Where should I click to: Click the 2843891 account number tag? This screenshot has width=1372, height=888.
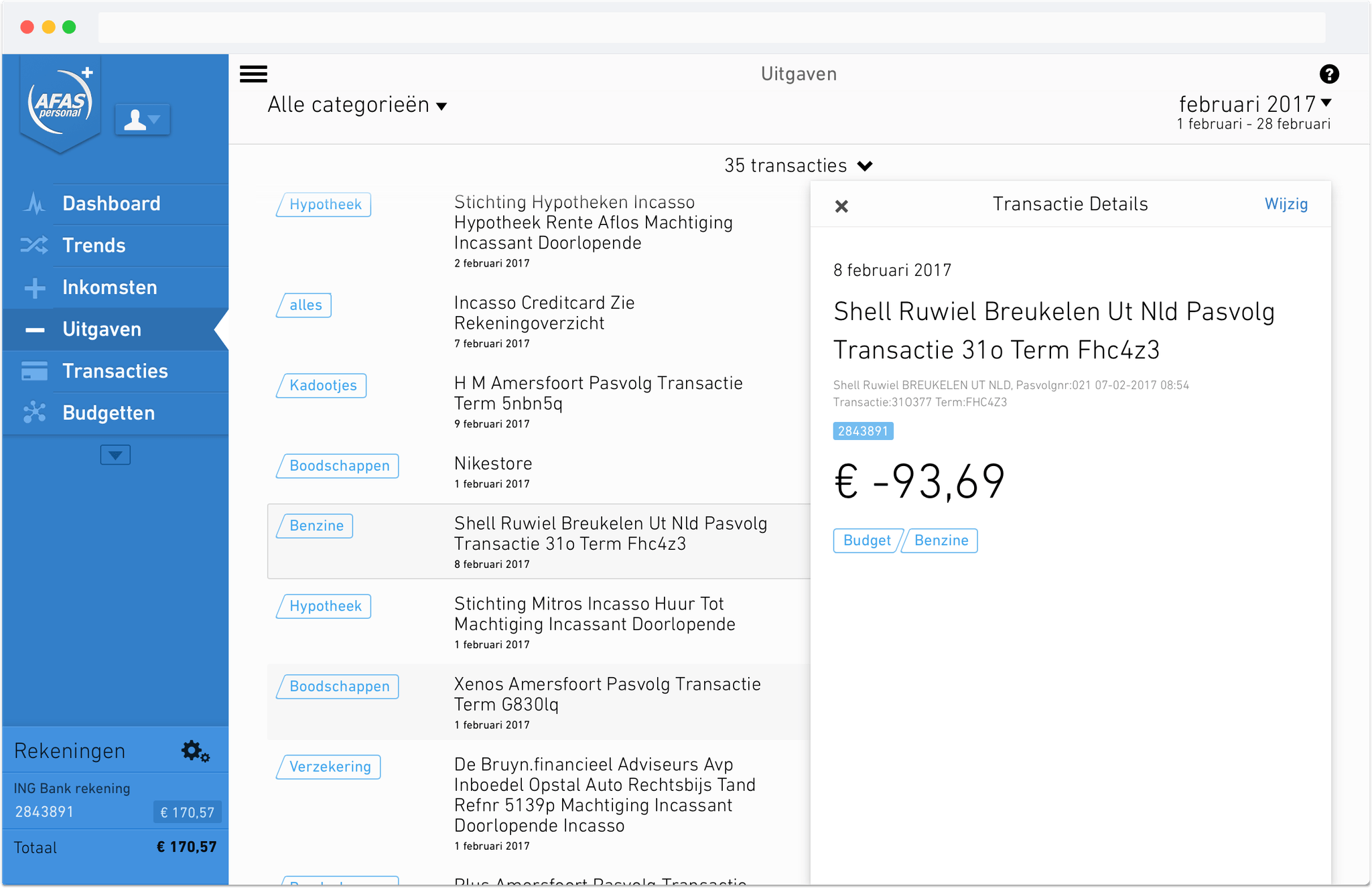pyautogui.click(x=863, y=431)
